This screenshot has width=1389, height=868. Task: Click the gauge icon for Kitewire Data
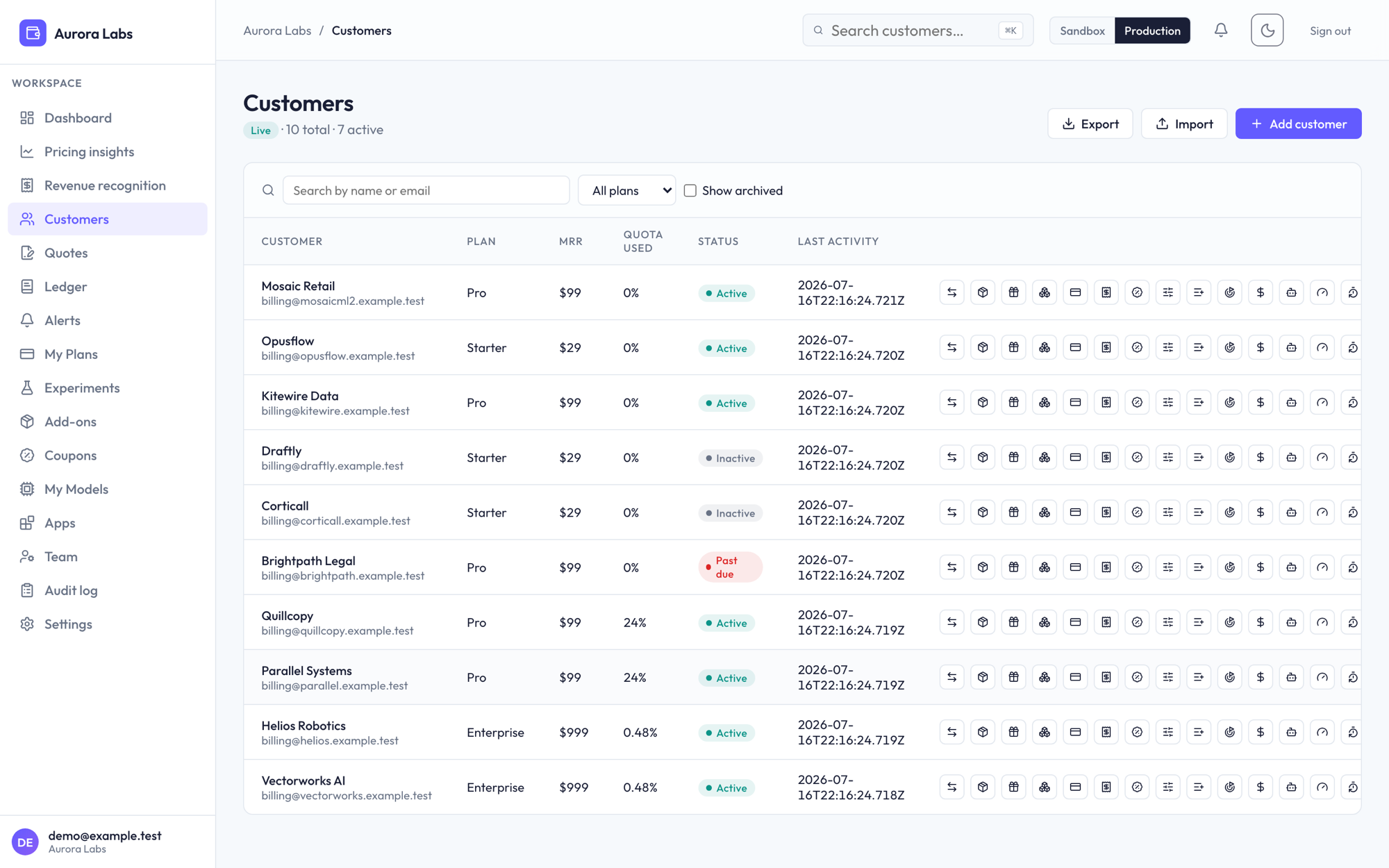click(1322, 402)
